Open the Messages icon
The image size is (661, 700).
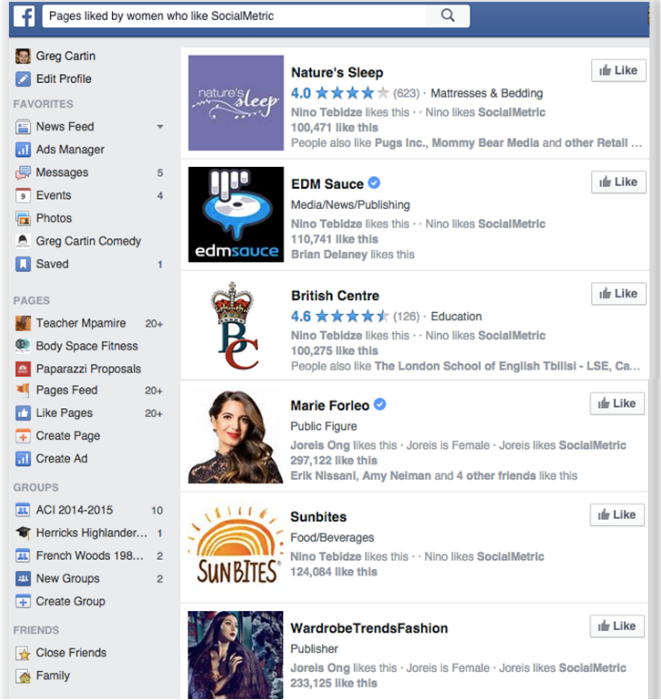[x=23, y=172]
